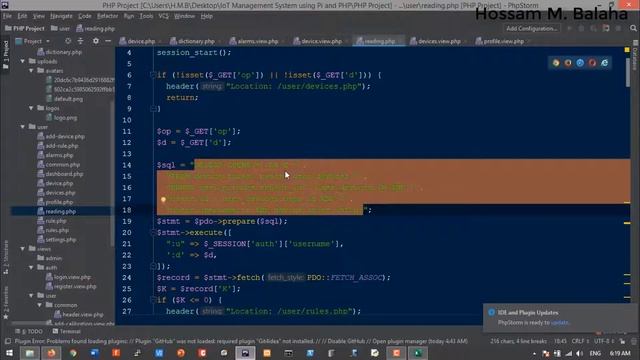The image size is (640, 360).
Task: Open the Terminal tool window
Action: [x=67, y=331]
